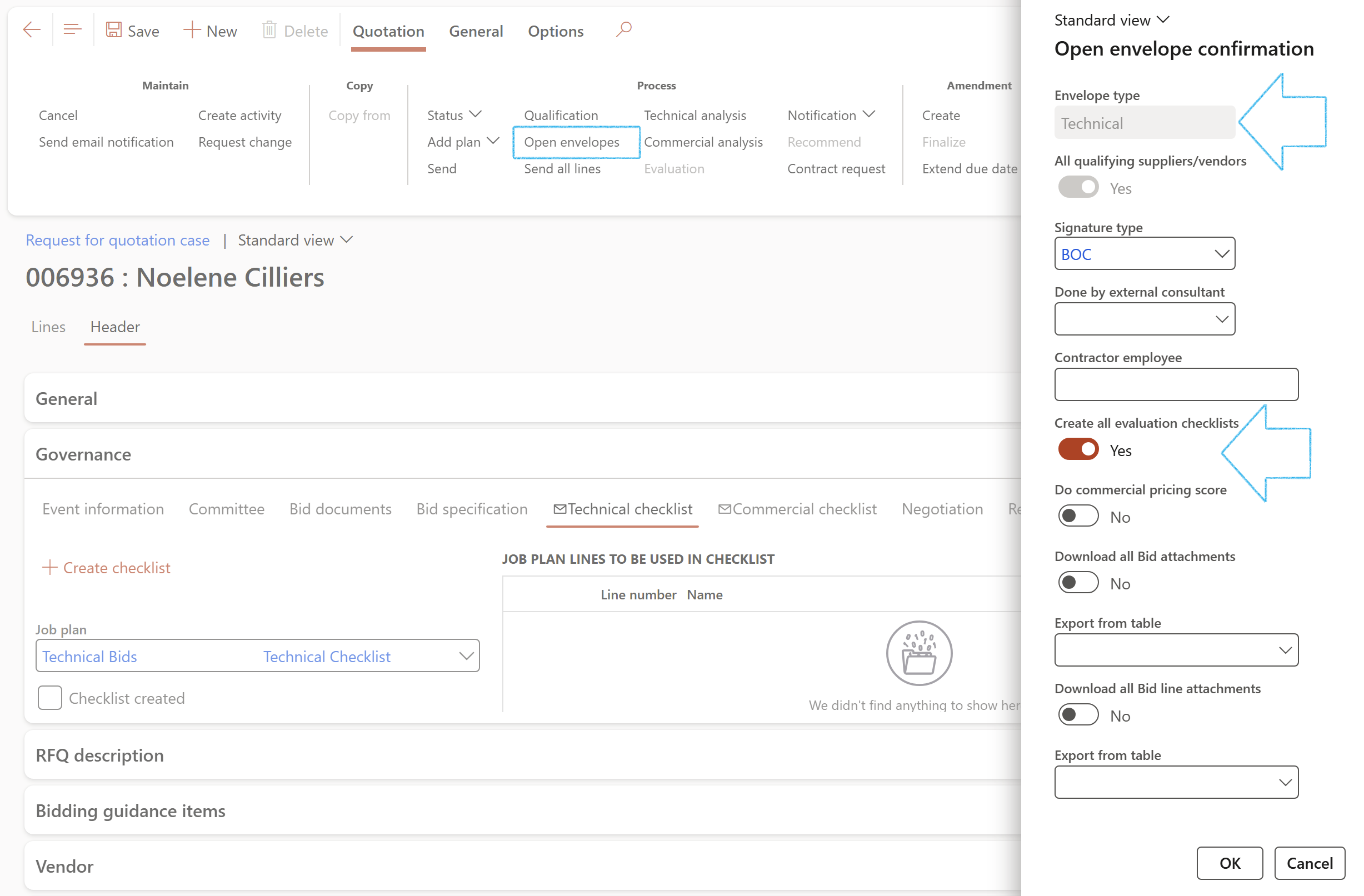
Task: Click envelope icon on Commercial checklist tab
Action: (725, 509)
